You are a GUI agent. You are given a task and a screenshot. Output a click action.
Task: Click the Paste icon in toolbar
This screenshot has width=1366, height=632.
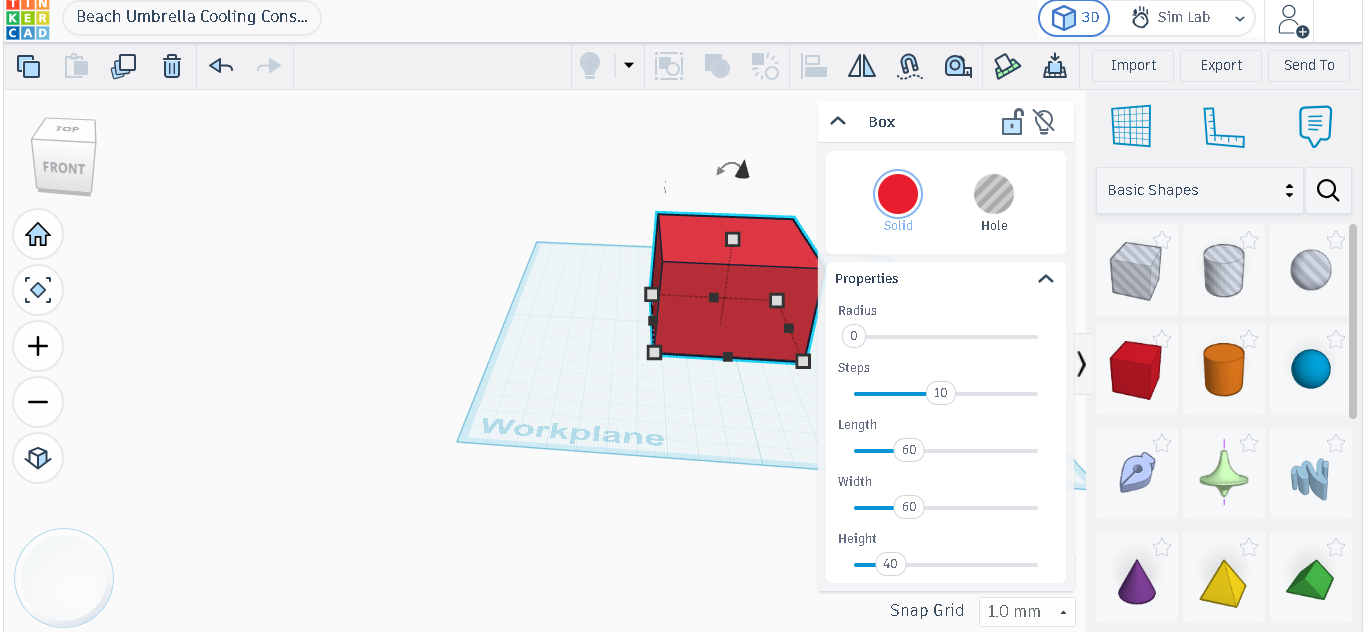click(76, 66)
